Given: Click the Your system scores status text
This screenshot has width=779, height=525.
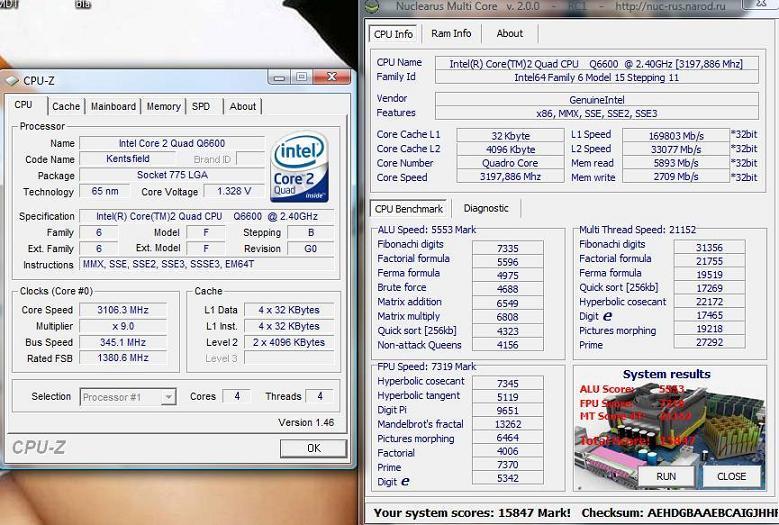Looking at the screenshot, I should (x=472, y=513).
